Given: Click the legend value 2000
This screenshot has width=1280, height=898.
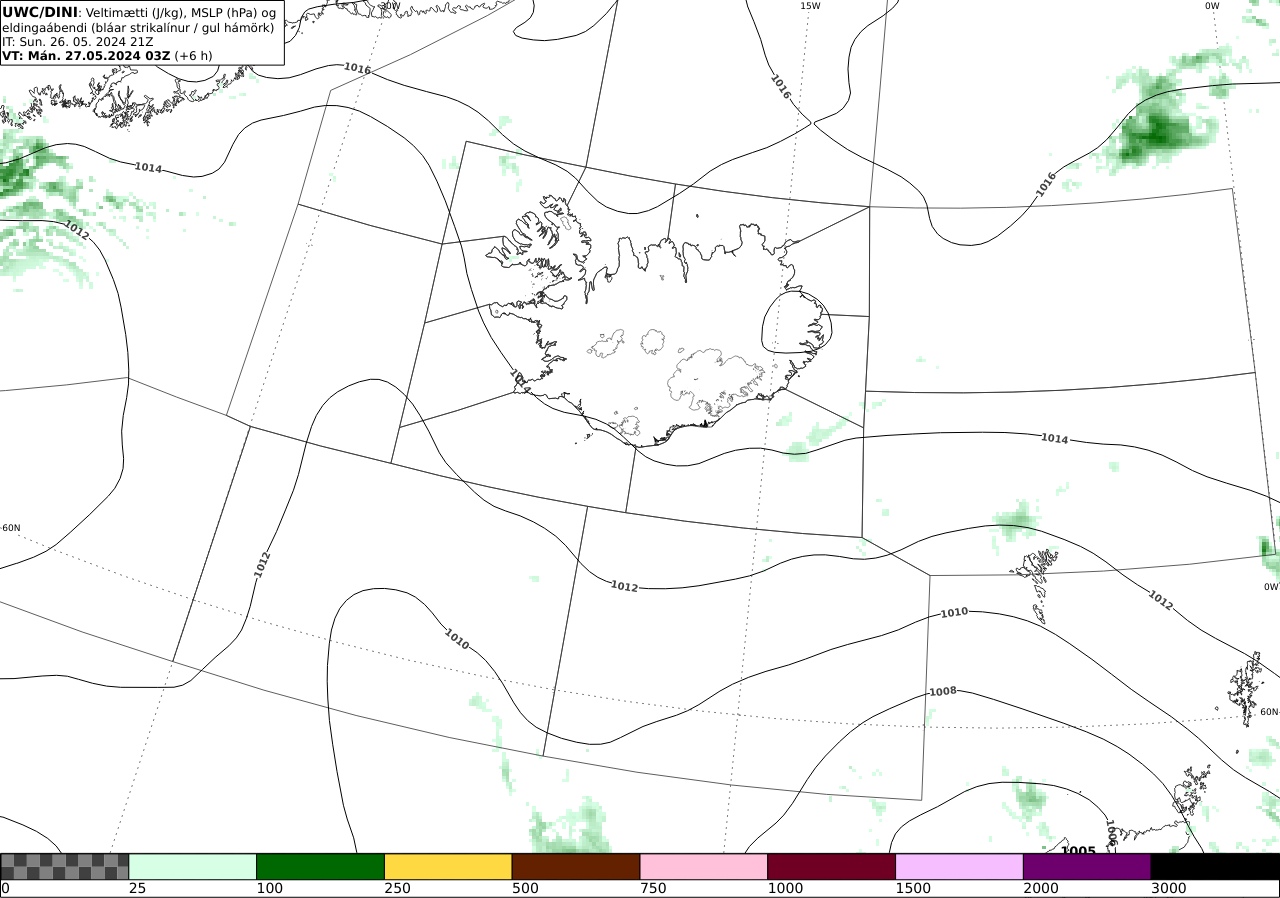Looking at the screenshot, I should (1041, 889).
